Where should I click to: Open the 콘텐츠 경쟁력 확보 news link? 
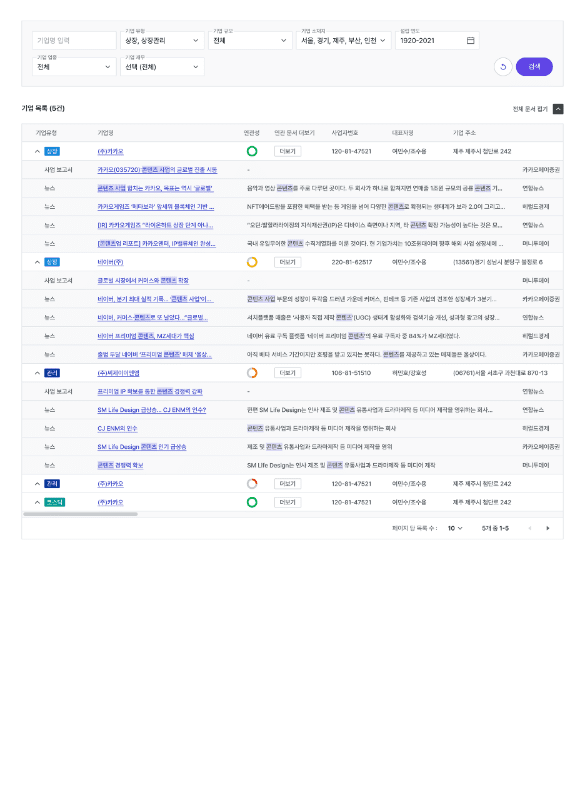[120, 465]
